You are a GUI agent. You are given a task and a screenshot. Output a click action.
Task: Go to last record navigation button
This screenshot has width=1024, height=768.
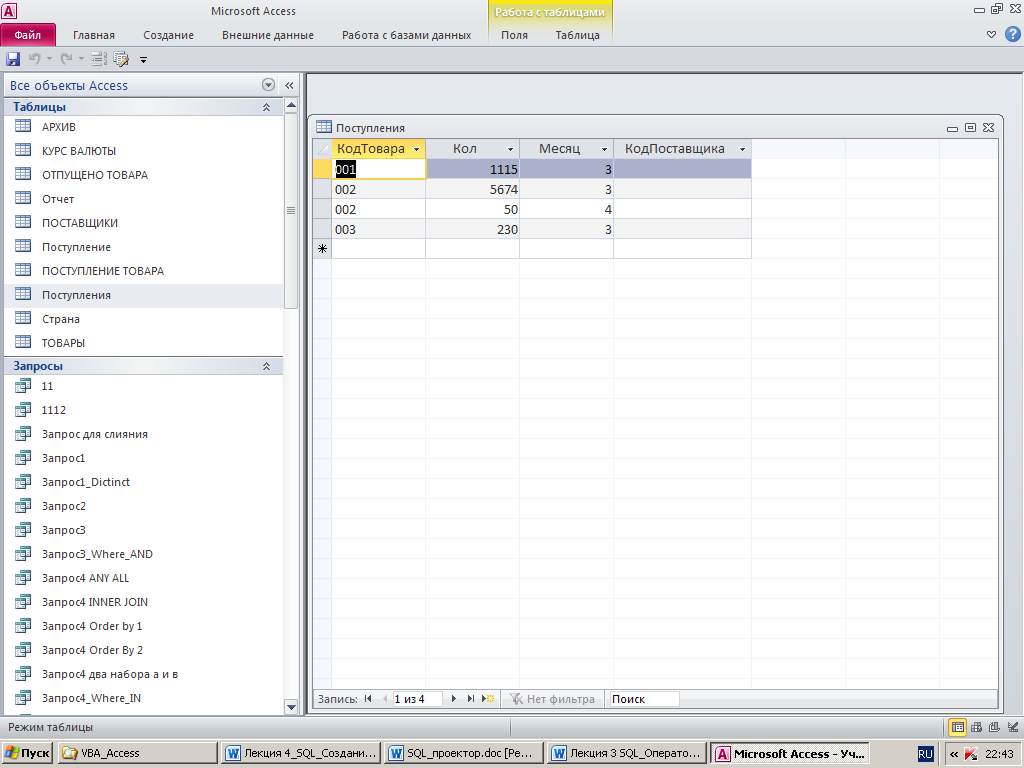pos(470,699)
